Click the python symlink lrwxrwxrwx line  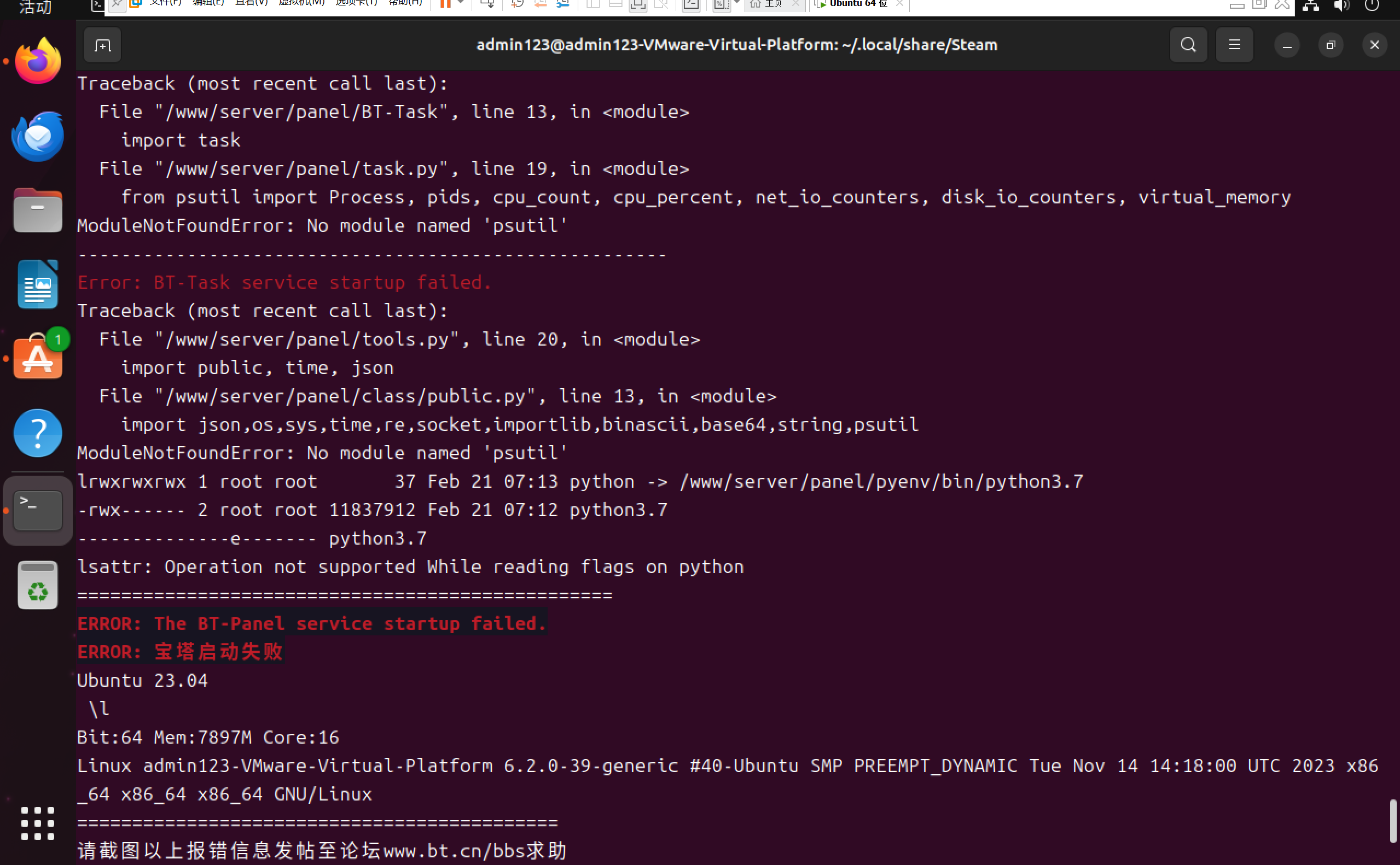click(x=580, y=481)
